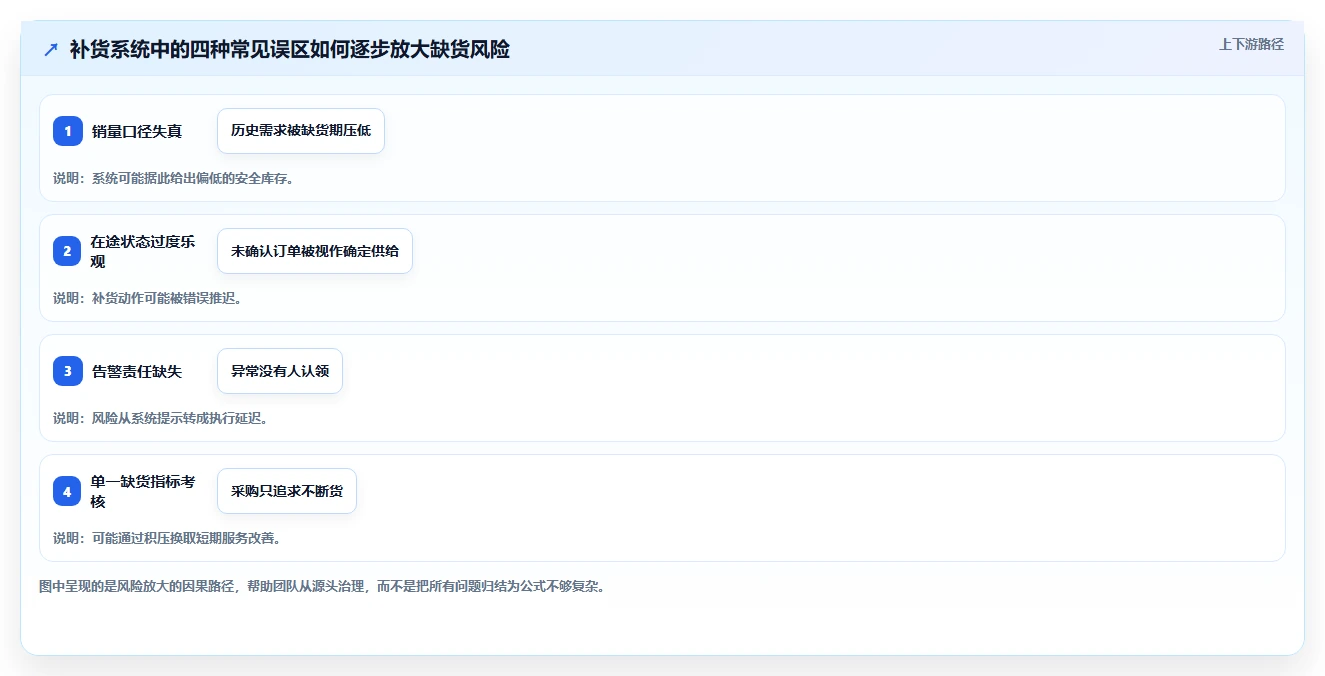Select the 采购只追求不断货 chip

[x=287, y=491]
